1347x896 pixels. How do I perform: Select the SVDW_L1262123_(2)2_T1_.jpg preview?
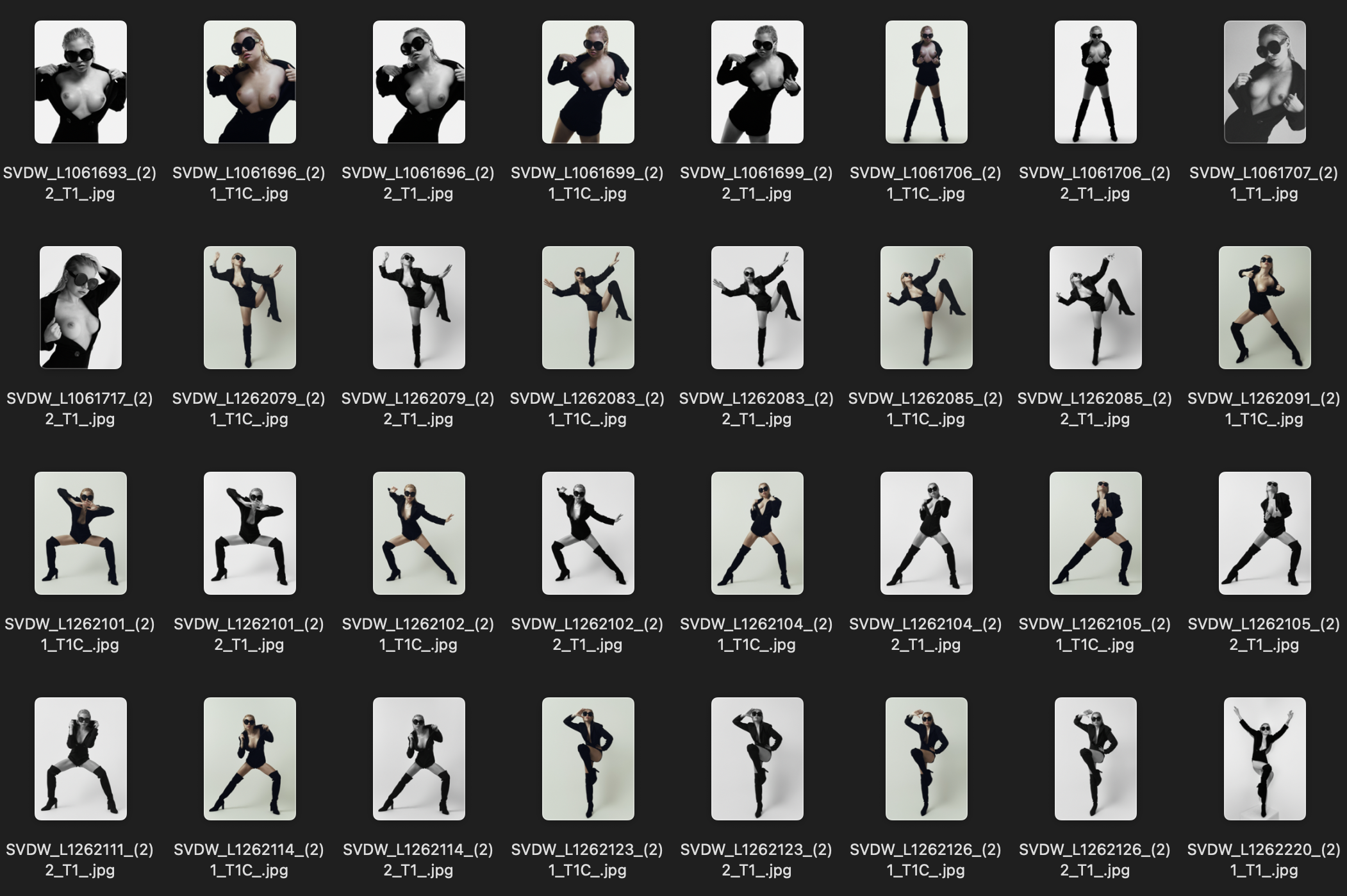click(x=757, y=759)
